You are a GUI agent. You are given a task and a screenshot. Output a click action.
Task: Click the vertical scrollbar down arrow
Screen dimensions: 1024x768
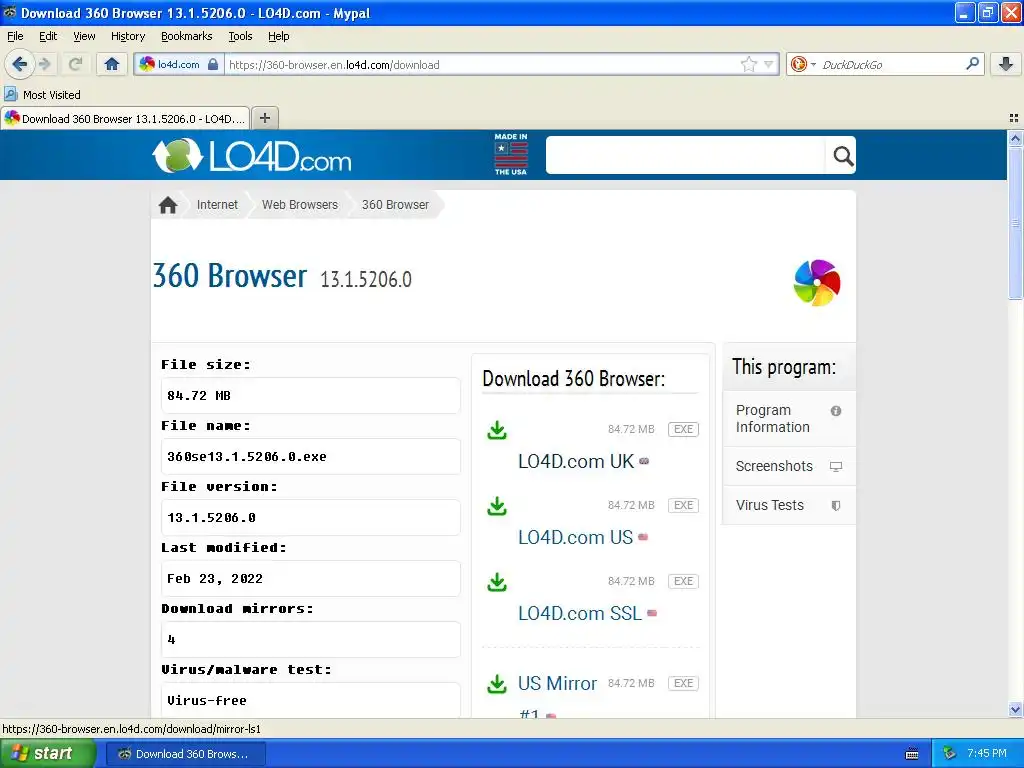click(x=1015, y=709)
